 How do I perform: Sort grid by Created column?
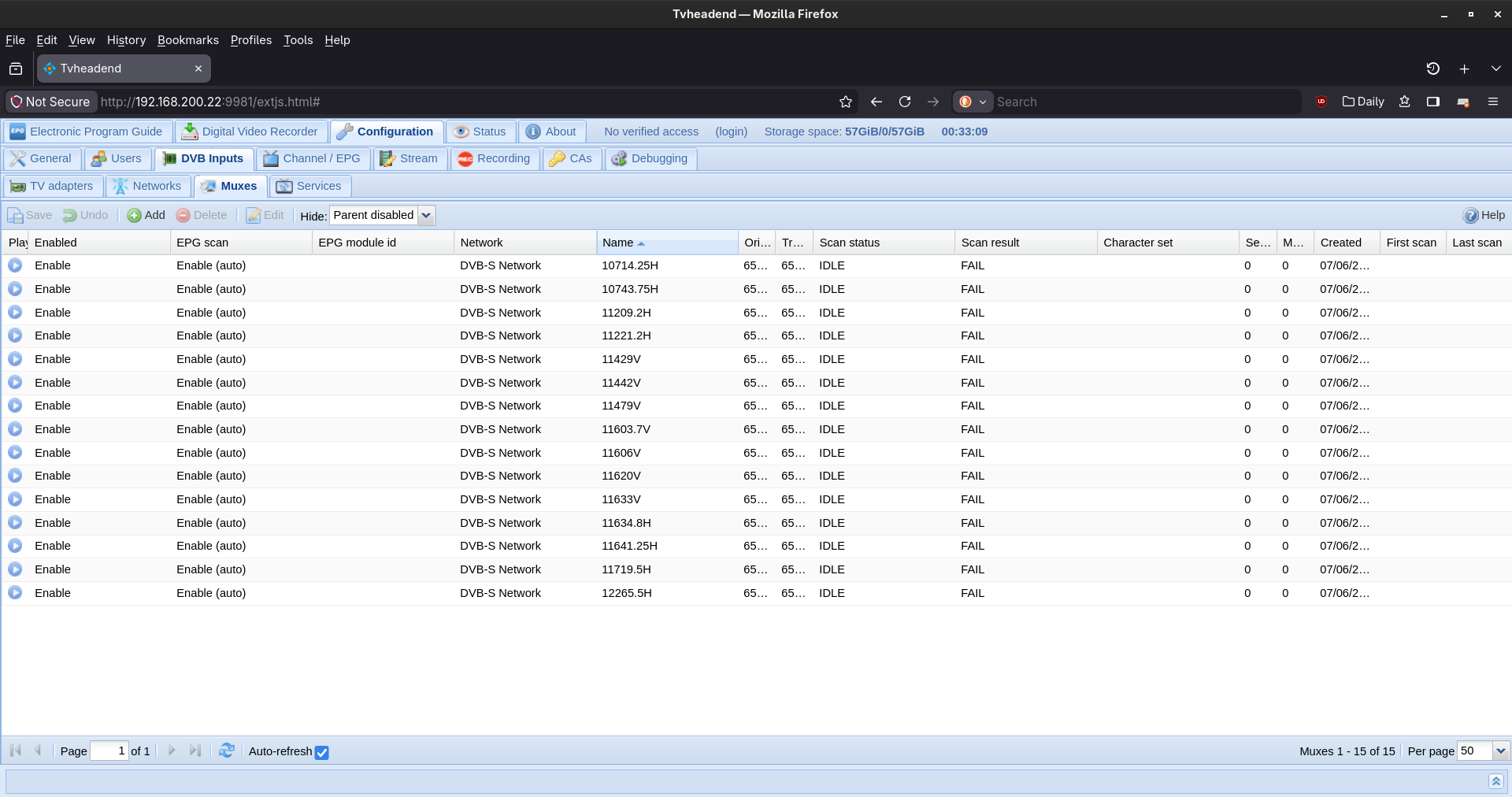pyautogui.click(x=1347, y=243)
